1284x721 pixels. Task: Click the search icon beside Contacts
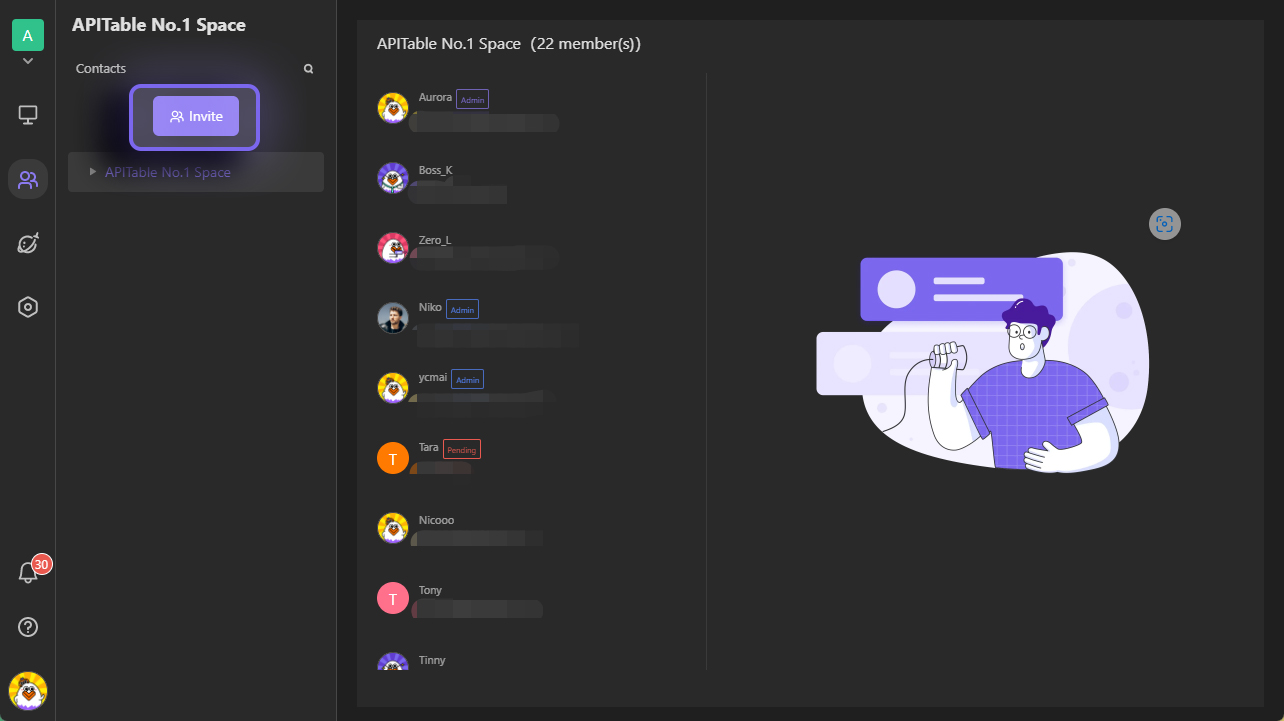309,69
